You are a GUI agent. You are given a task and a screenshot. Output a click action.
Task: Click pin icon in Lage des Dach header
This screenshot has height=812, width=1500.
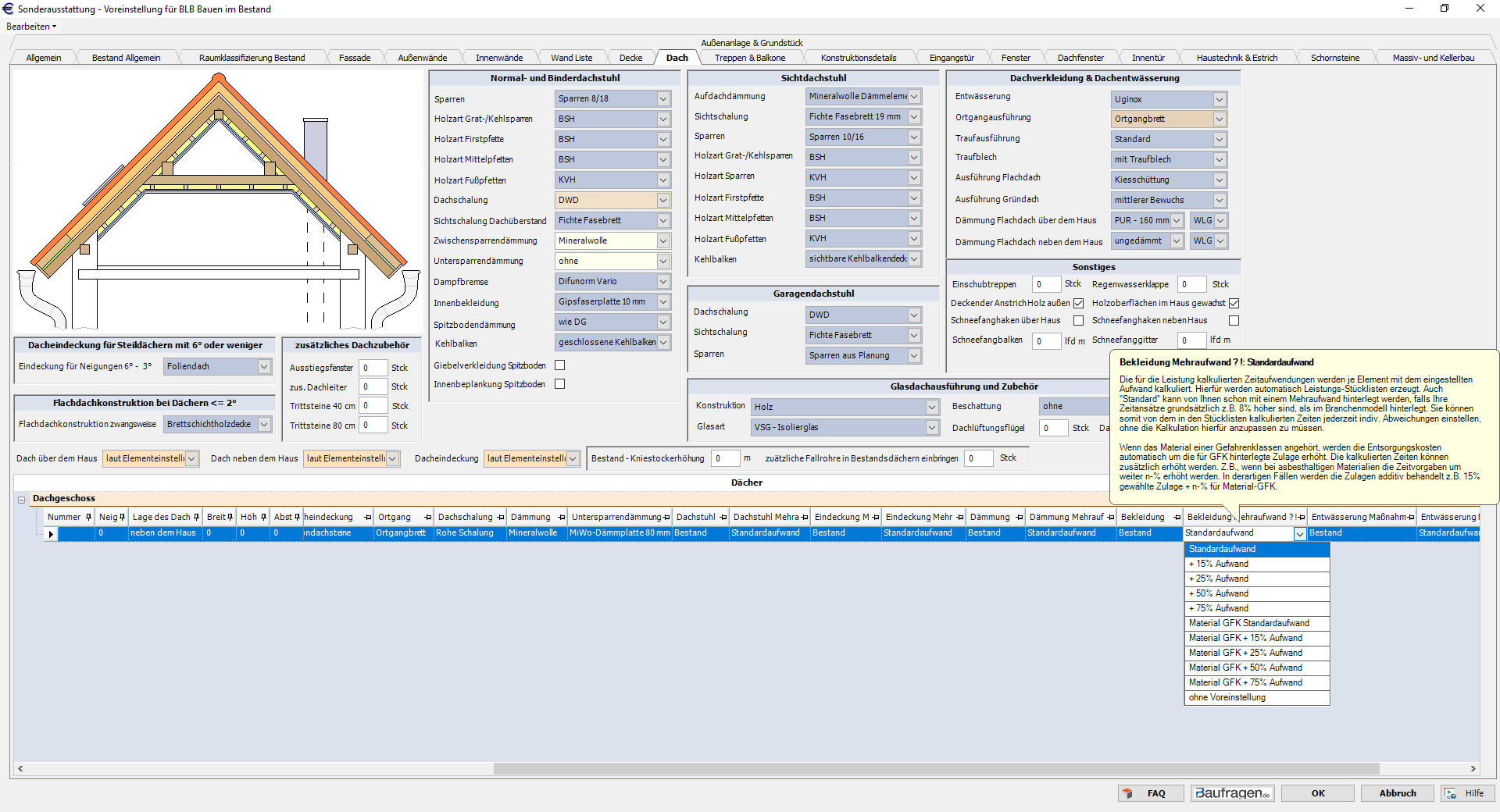(196, 517)
